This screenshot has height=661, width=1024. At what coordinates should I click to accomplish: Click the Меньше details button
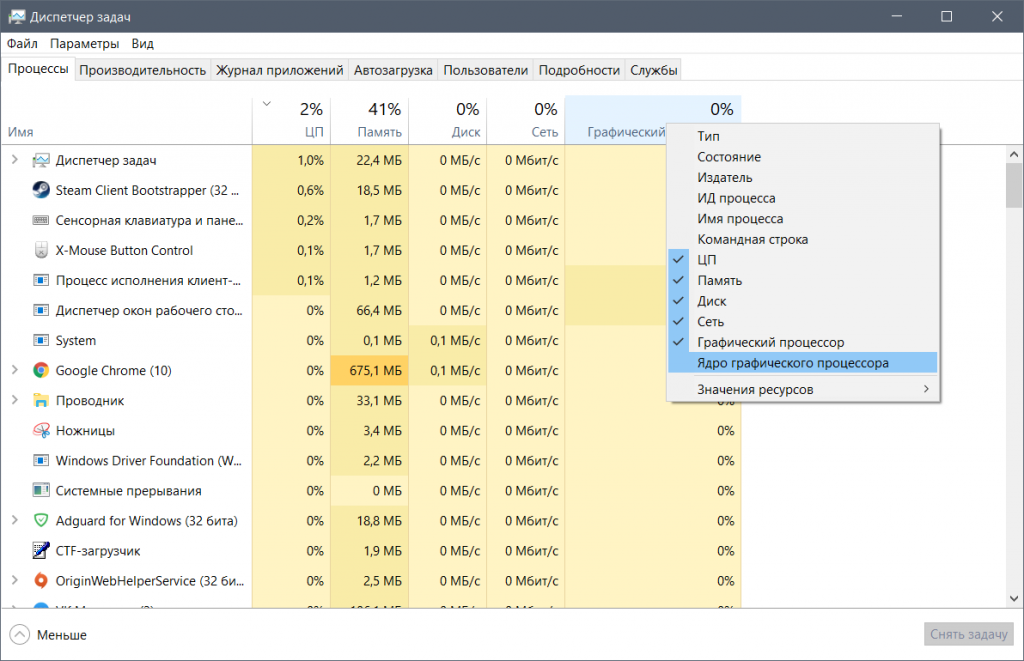point(48,635)
